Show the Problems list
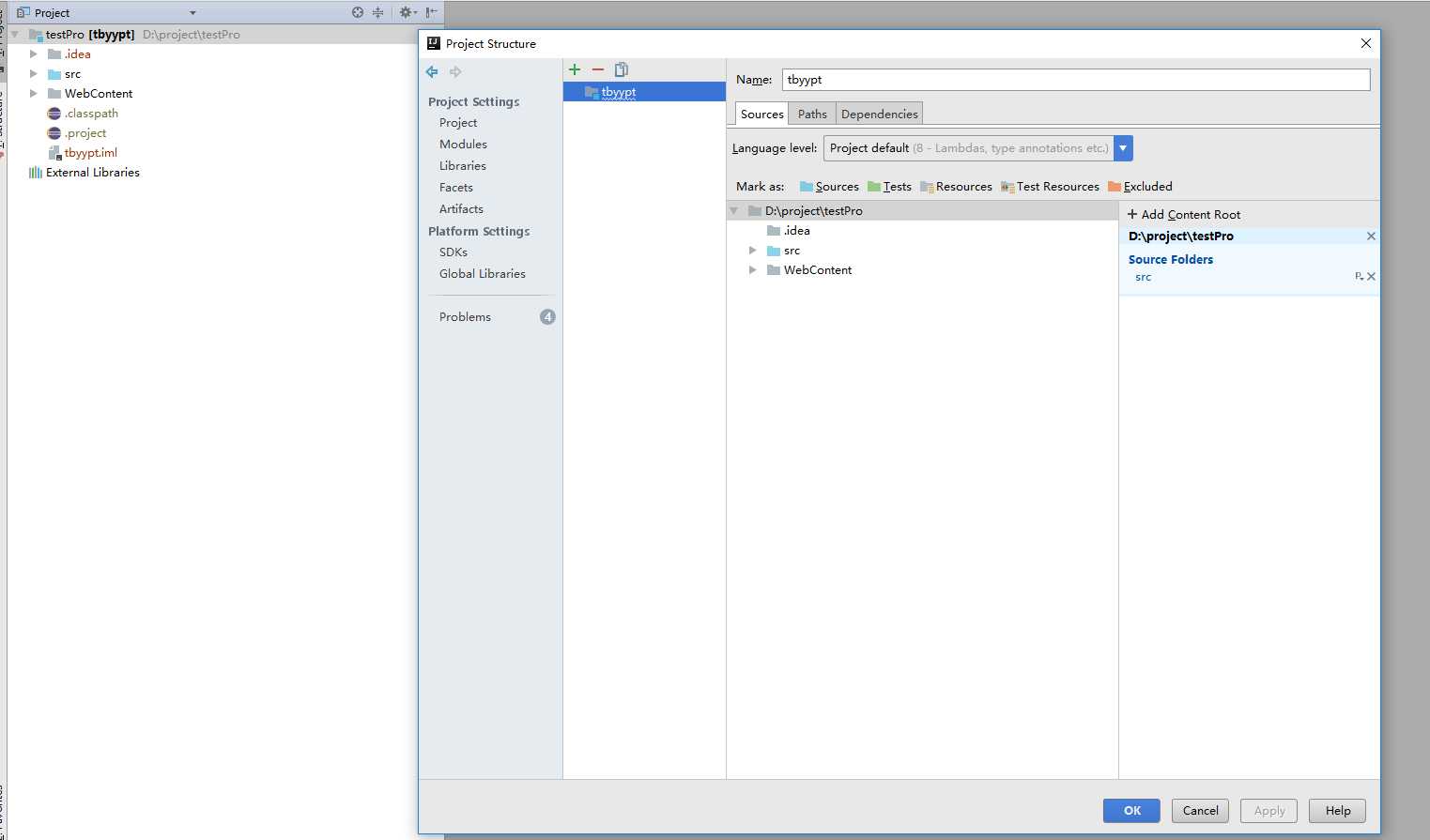Viewport: 1430px width, 840px height. [465, 317]
